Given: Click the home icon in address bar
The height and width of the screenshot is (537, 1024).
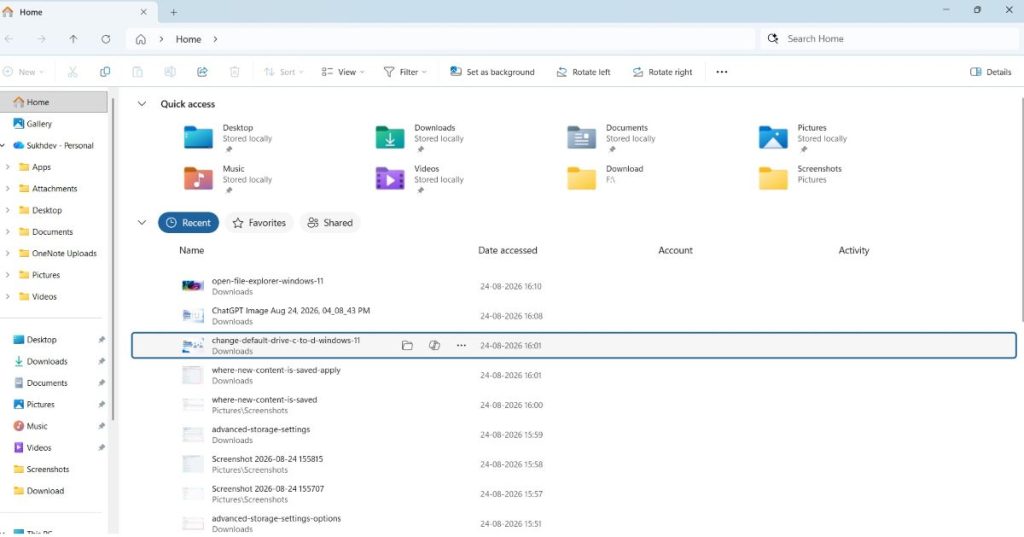Looking at the screenshot, I should 140,39.
